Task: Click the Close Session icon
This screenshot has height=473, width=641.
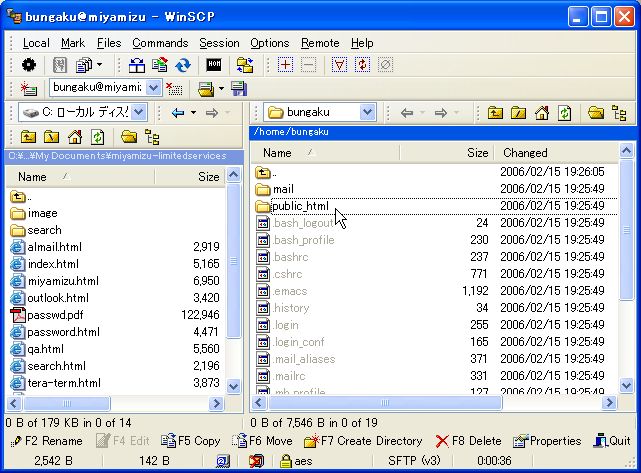Action: 174,88
